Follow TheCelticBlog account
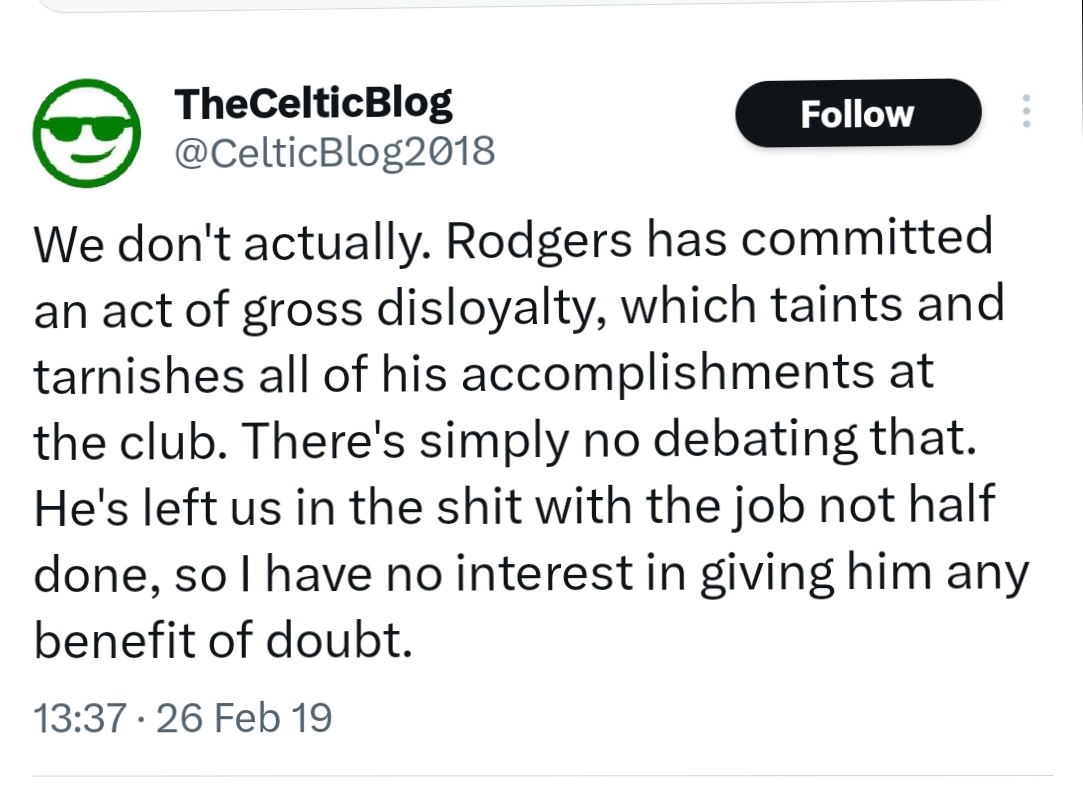 click(857, 113)
